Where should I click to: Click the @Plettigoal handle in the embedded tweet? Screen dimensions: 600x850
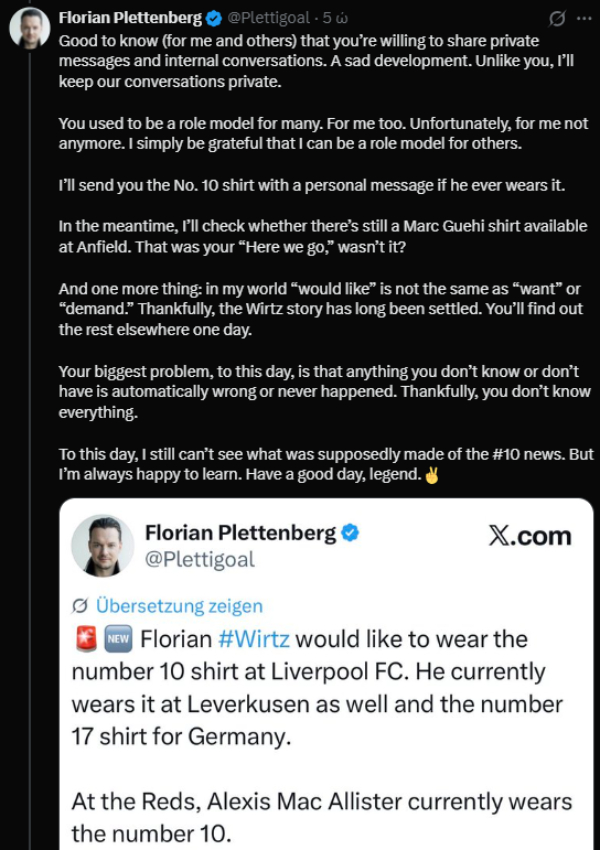[x=199, y=559]
